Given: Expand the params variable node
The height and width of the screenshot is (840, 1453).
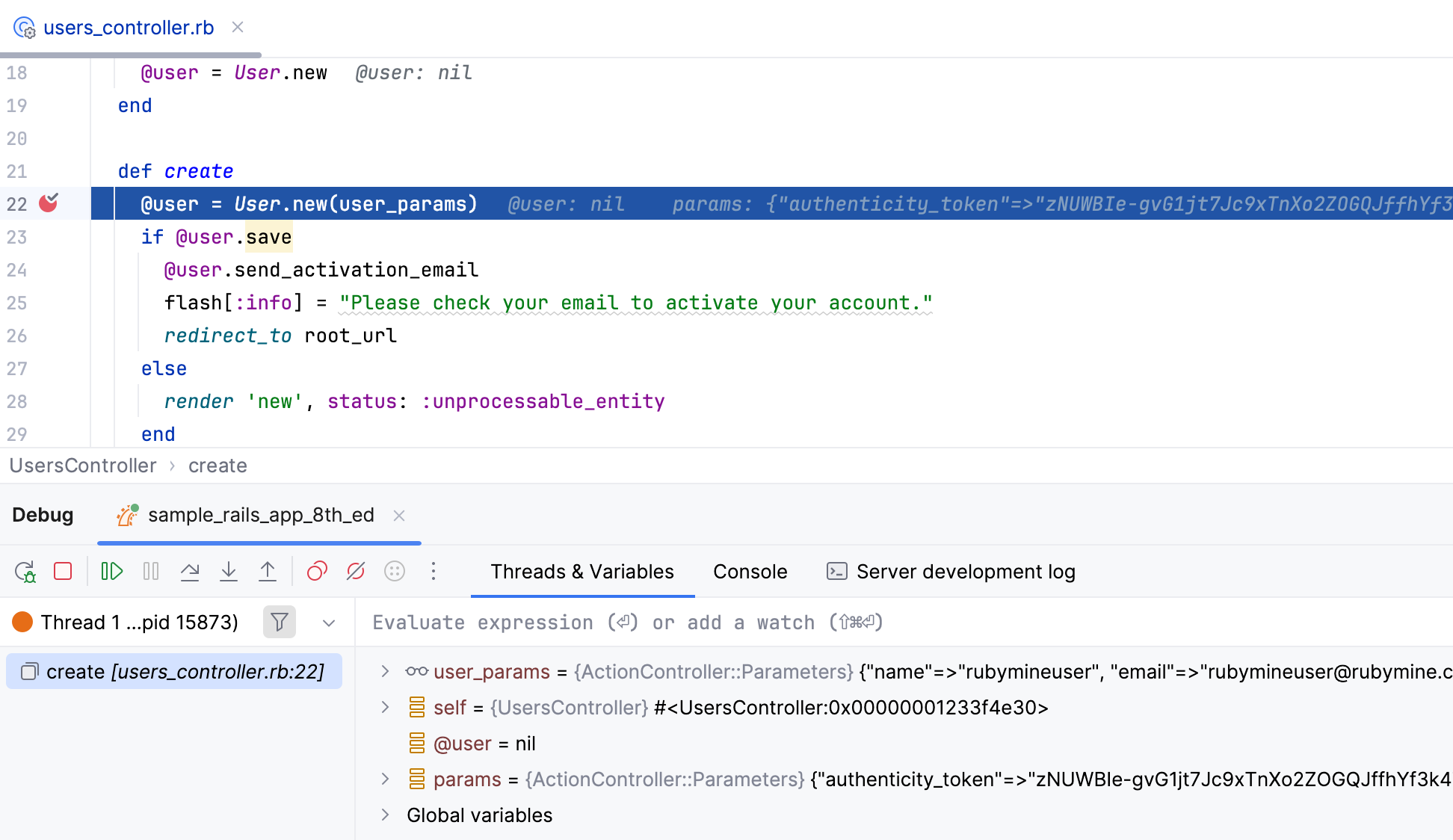Looking at the screenshot, I should click(x=385, y=779).
